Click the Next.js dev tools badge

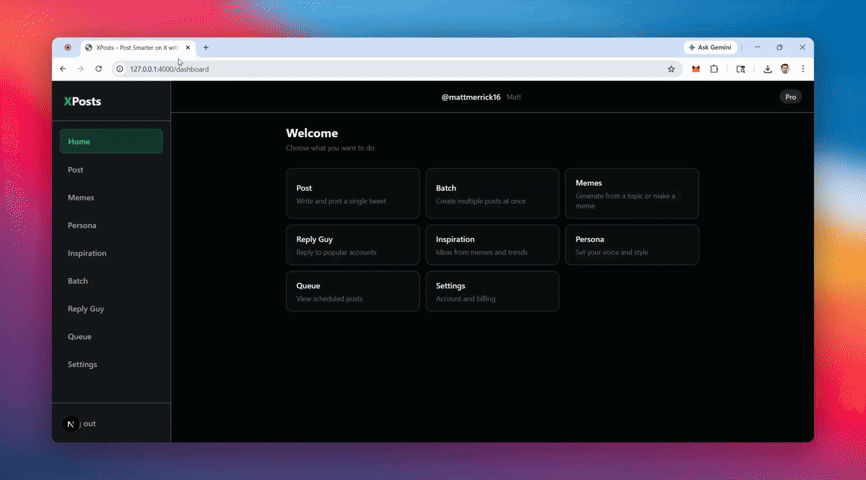click(x=70, y=424)
